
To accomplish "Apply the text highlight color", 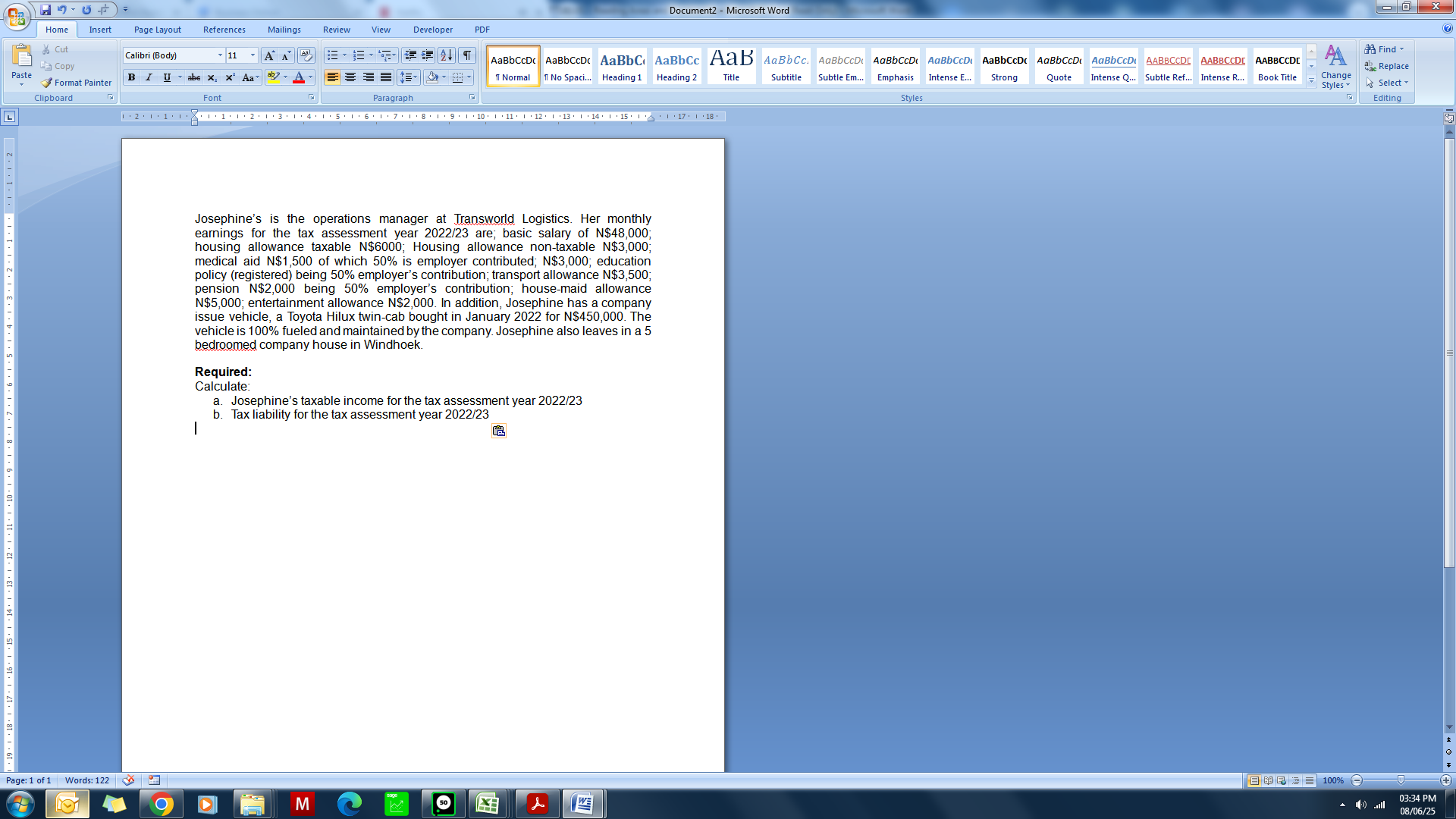I will pyautogui.click(x=273, y=77).
